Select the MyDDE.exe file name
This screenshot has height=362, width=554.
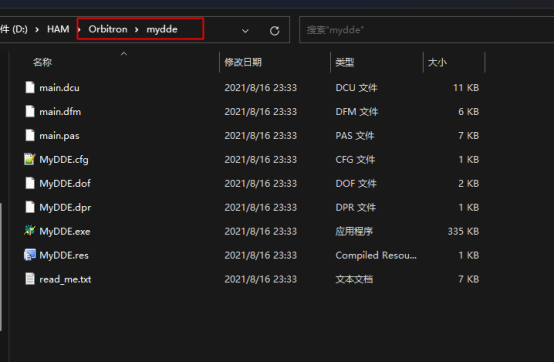[65, 231]
